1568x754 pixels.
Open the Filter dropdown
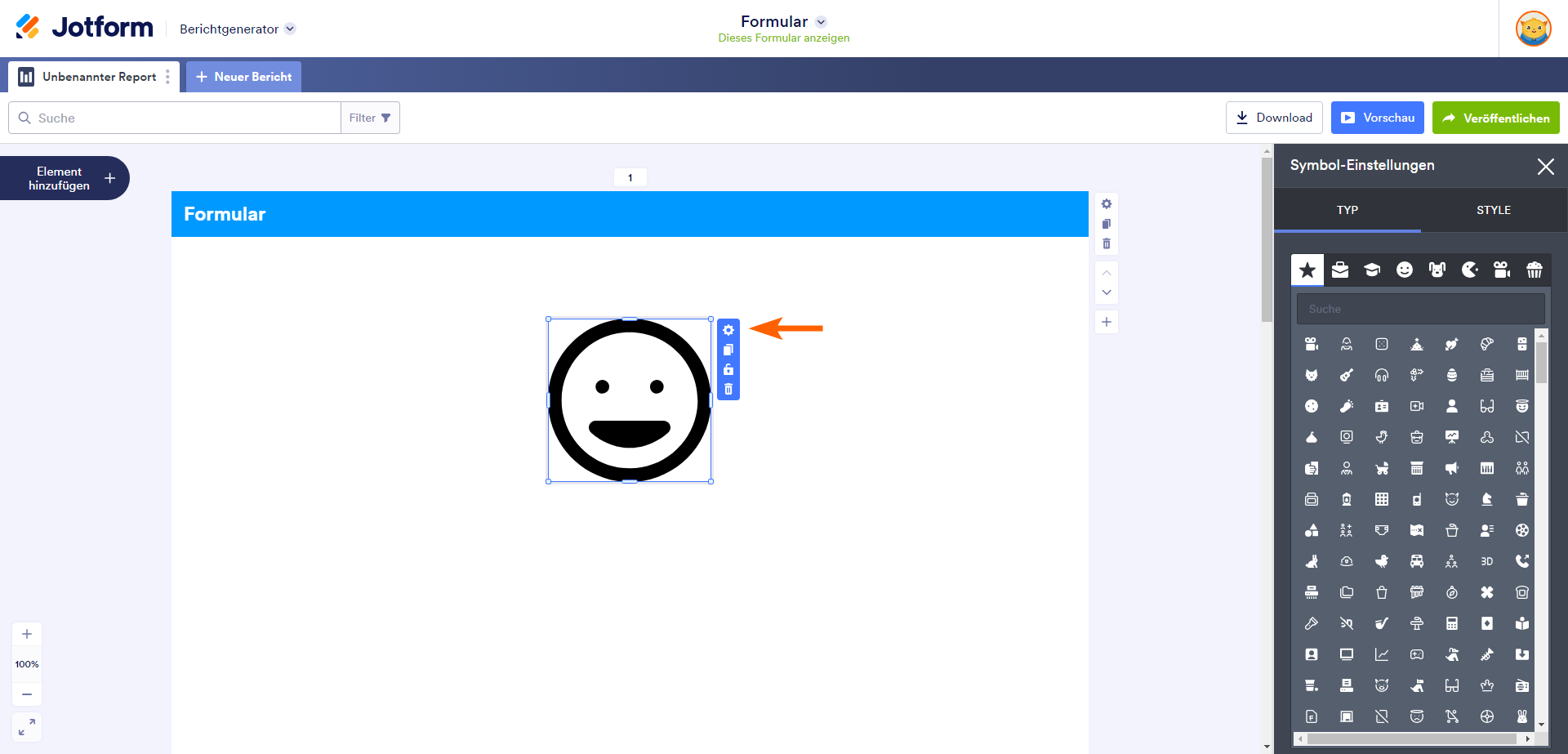(x=370, y=118)
